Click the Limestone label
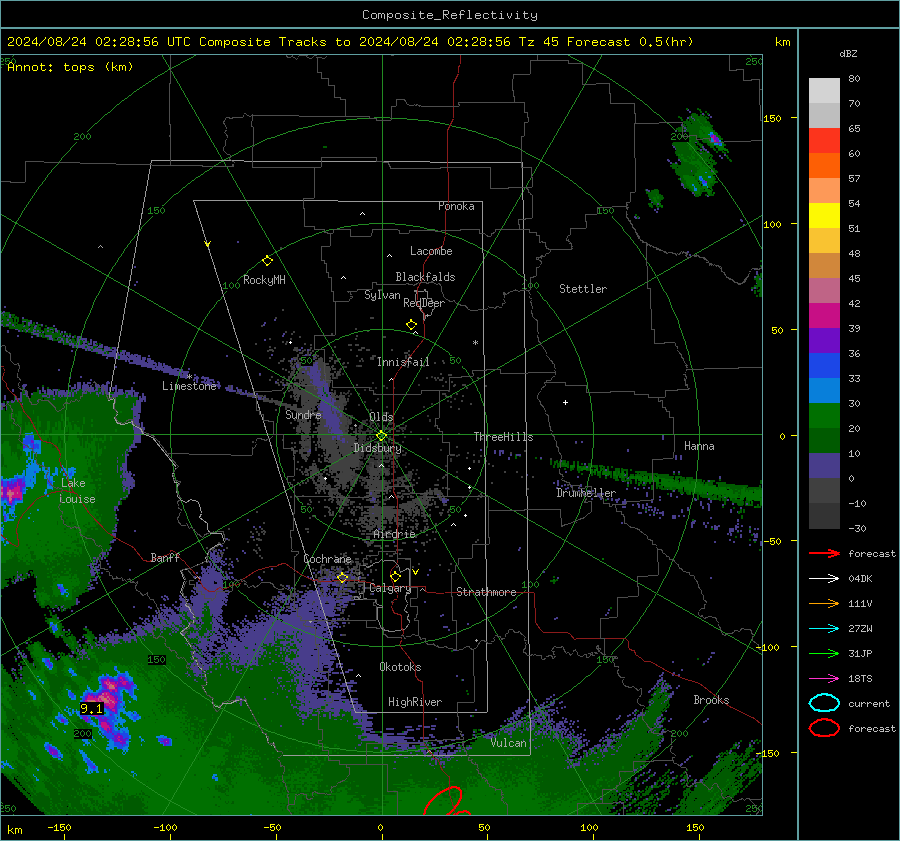This screenshot has width=900, height=841. pyautogui.click(x=189, y=386)
